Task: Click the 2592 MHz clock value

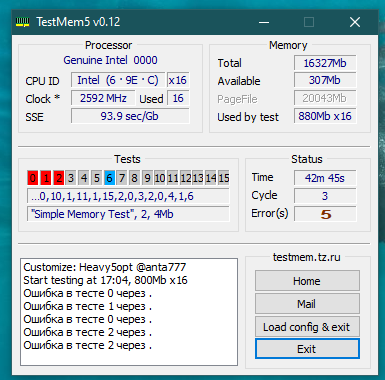Action: tap(103, 98)
